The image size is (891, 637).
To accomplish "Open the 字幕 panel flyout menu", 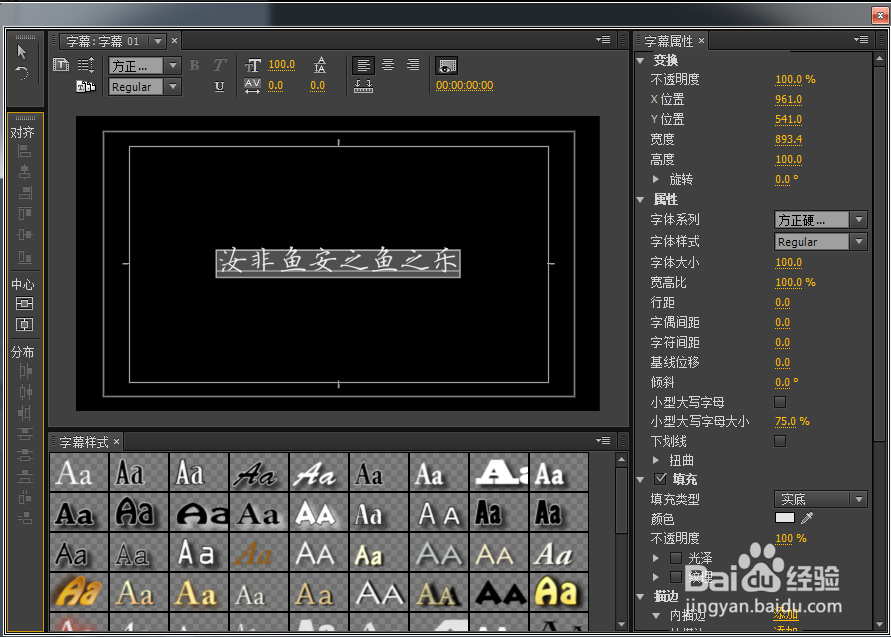I will [603, 40].
